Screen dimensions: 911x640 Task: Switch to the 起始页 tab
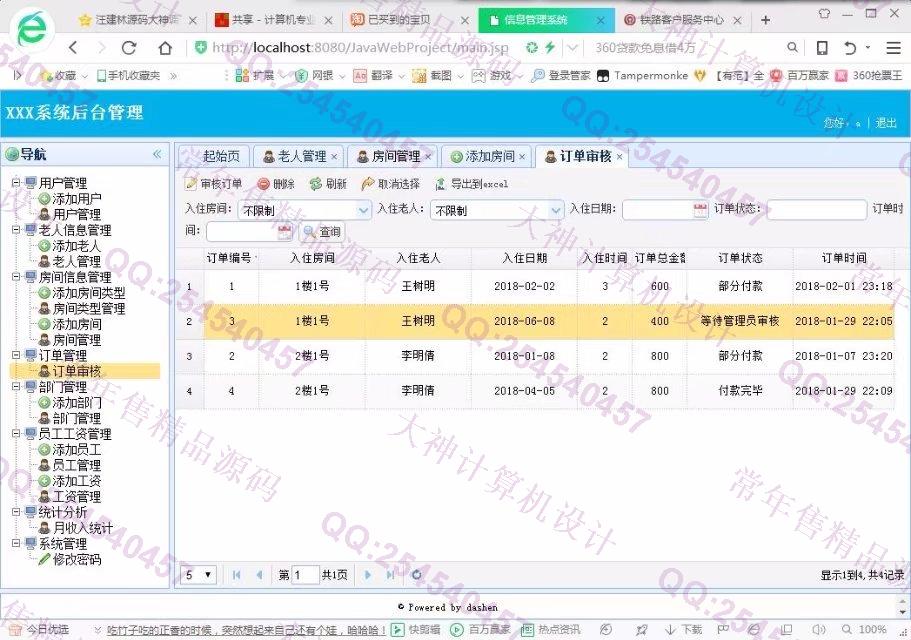pyautogui.click(x=221, y=156)
